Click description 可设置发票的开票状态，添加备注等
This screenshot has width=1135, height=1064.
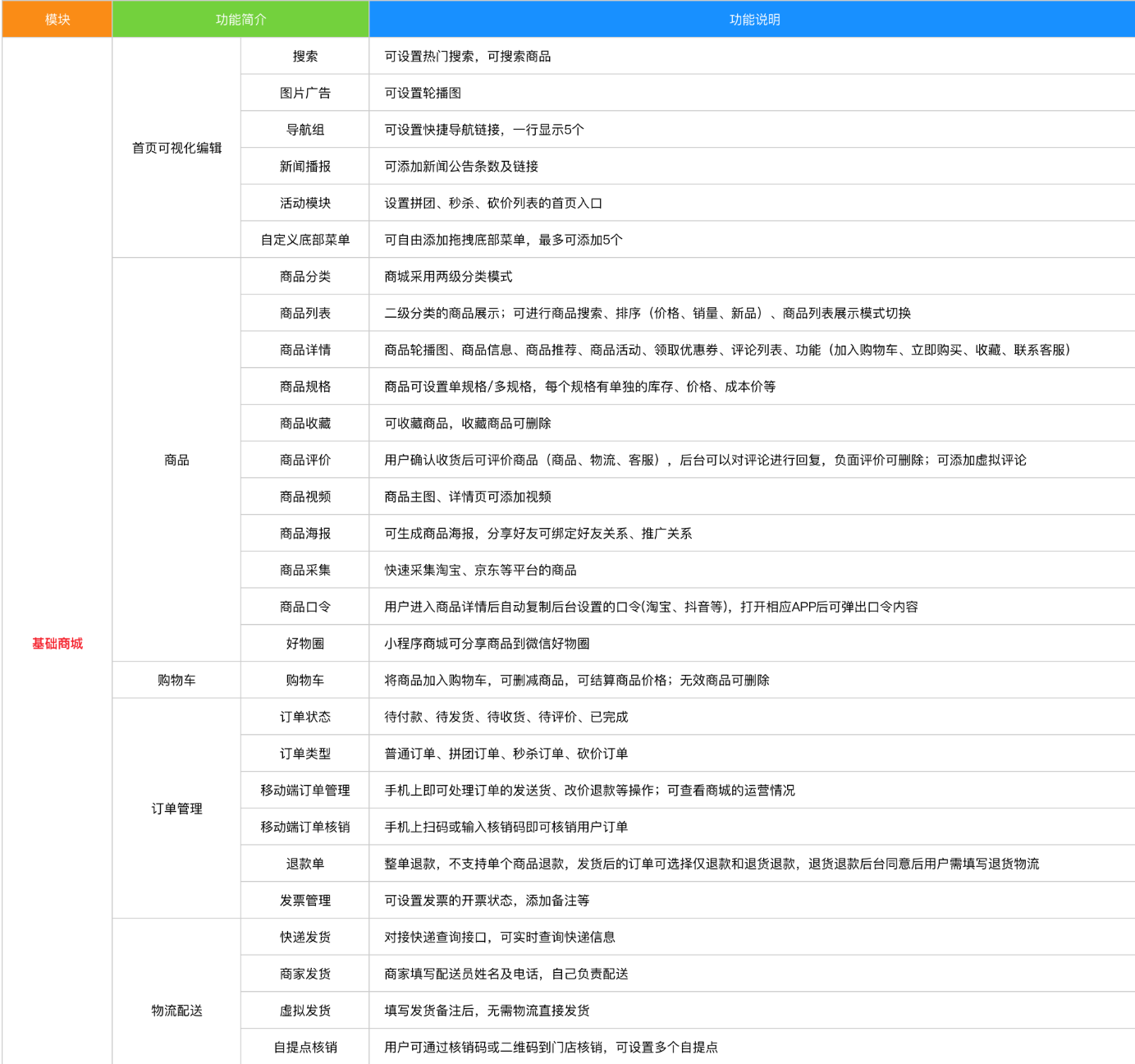pos(487,901)
